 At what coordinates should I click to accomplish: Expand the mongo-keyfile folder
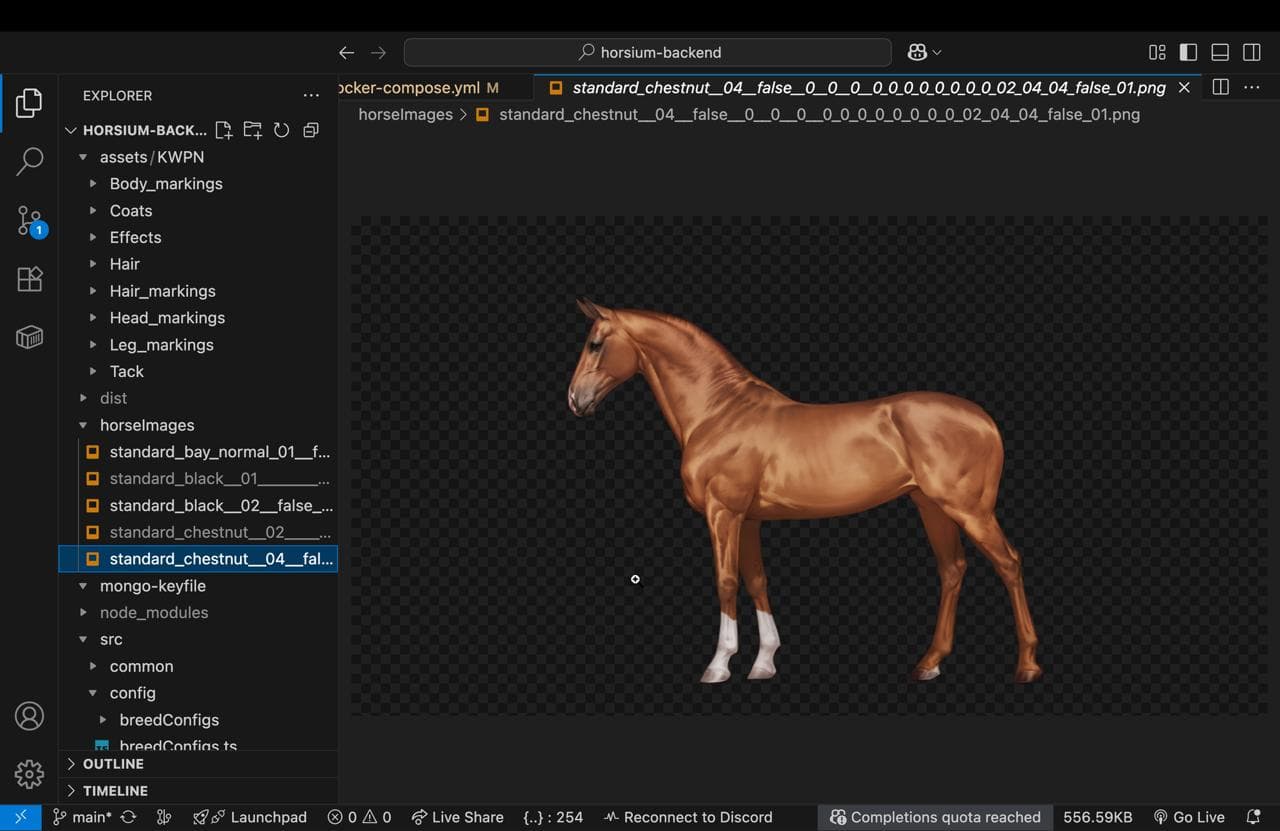click(x=152, y=586)
